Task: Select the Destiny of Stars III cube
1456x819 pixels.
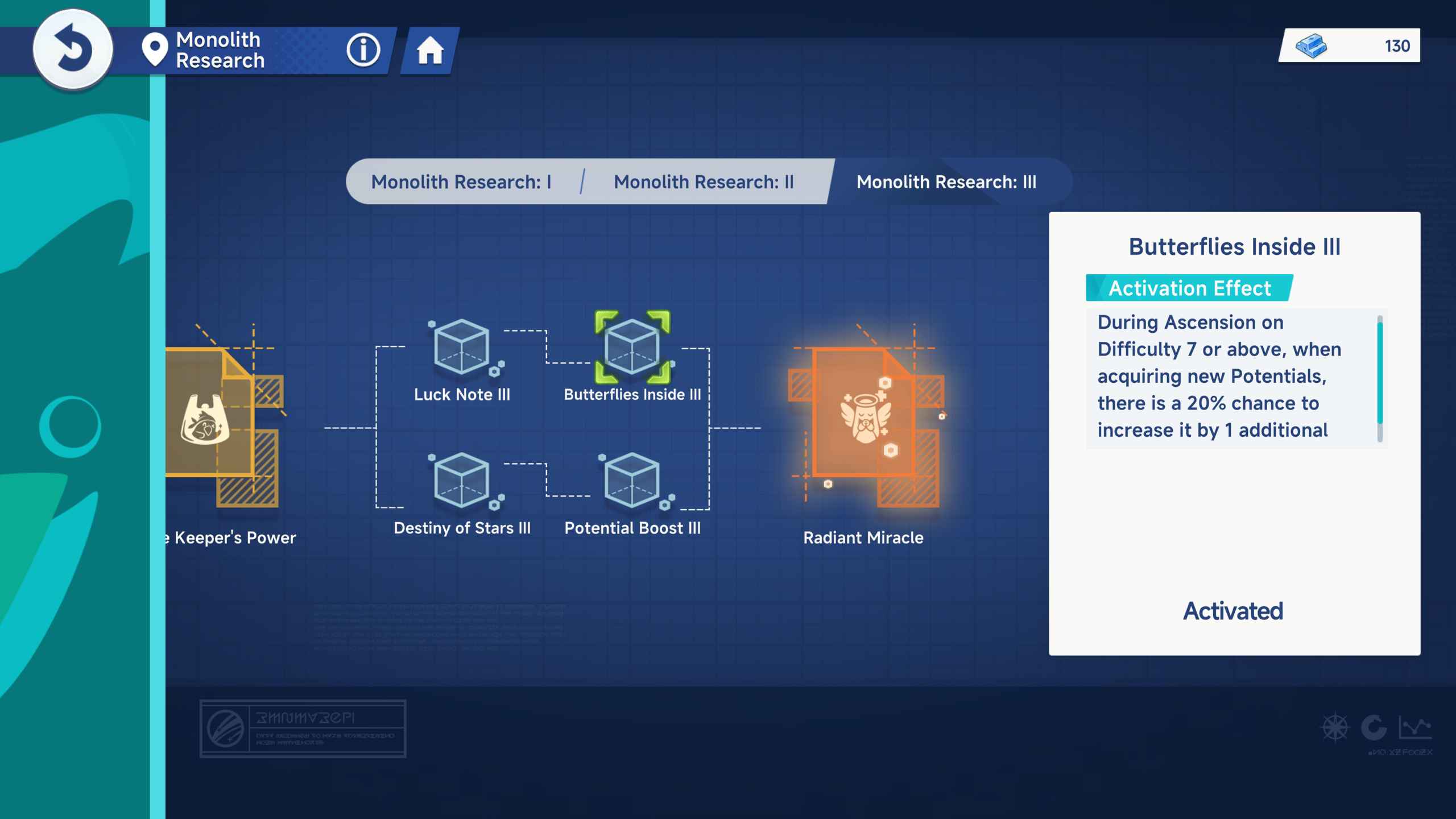Action: [462, 481]
